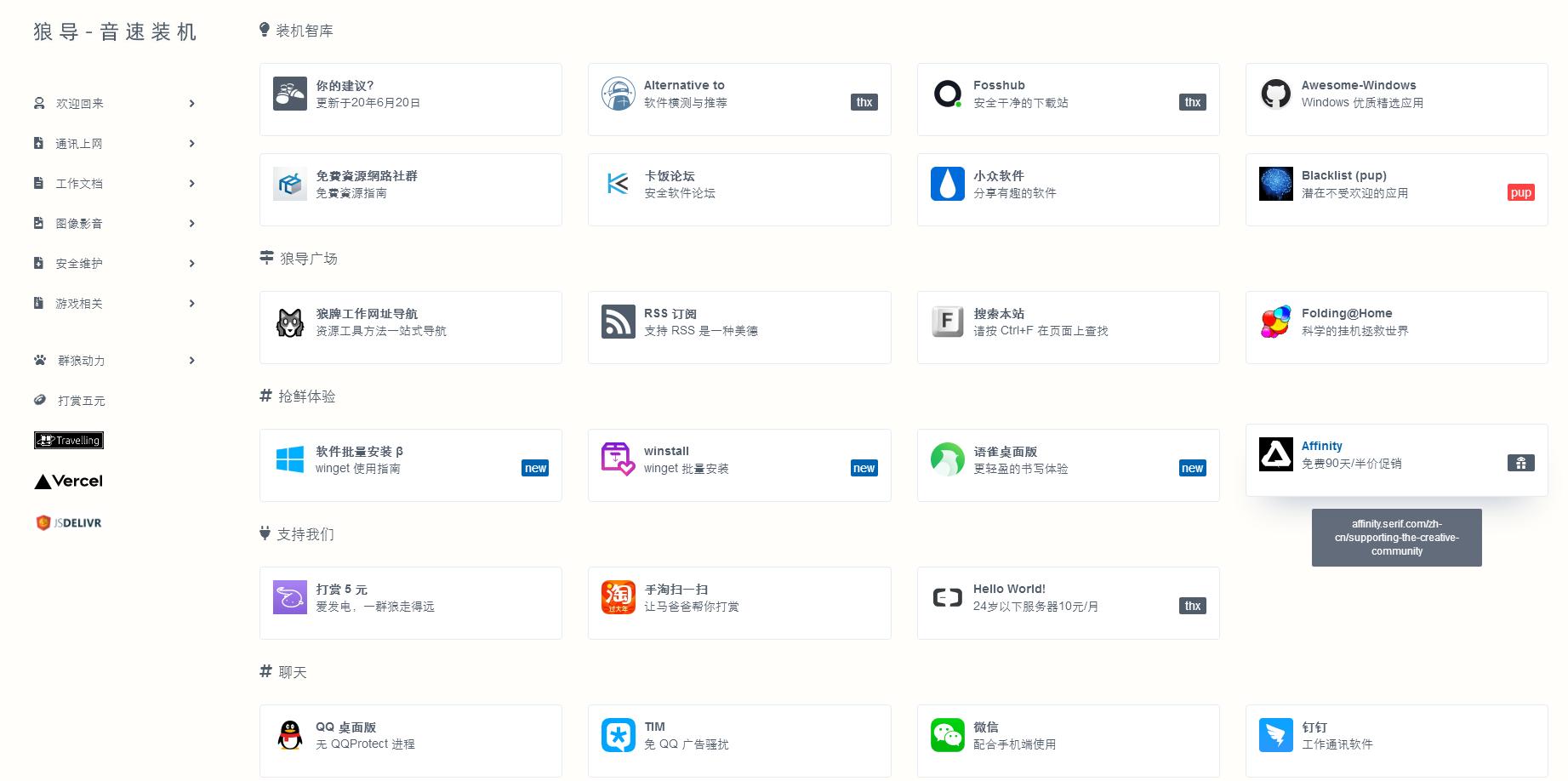Click the QQ penguin icon
This screenshot has height=781, width=1568.
[290, 735]
